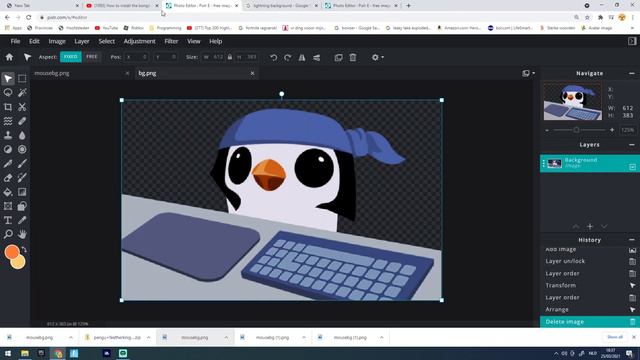Viewport: 640px width, 360px height.
Task: Close the bg.png document tab
Action: [252, 73]
